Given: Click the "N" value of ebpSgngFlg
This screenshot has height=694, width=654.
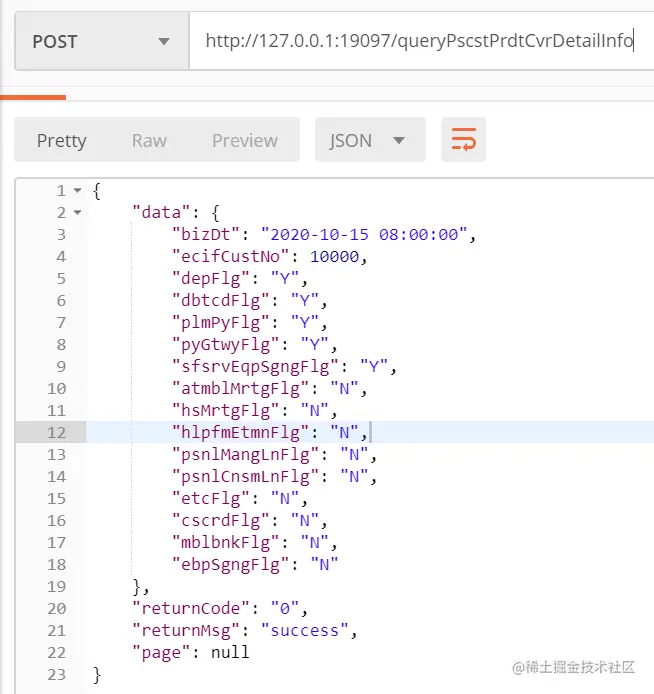Looking at the screenshot, I should pos(324,565).
